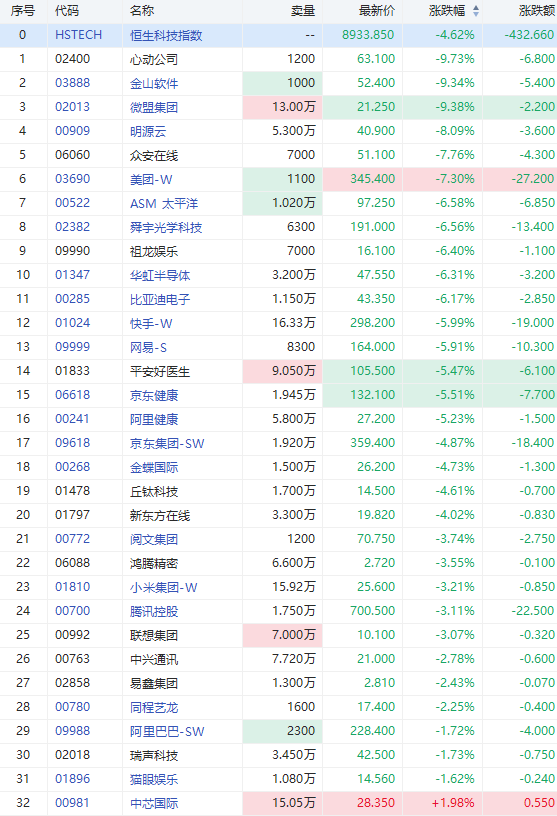Open stock link 阿里巴巴-SW
Image resolution: width=557 pixels, height=816 pixels.
(167, 731)
